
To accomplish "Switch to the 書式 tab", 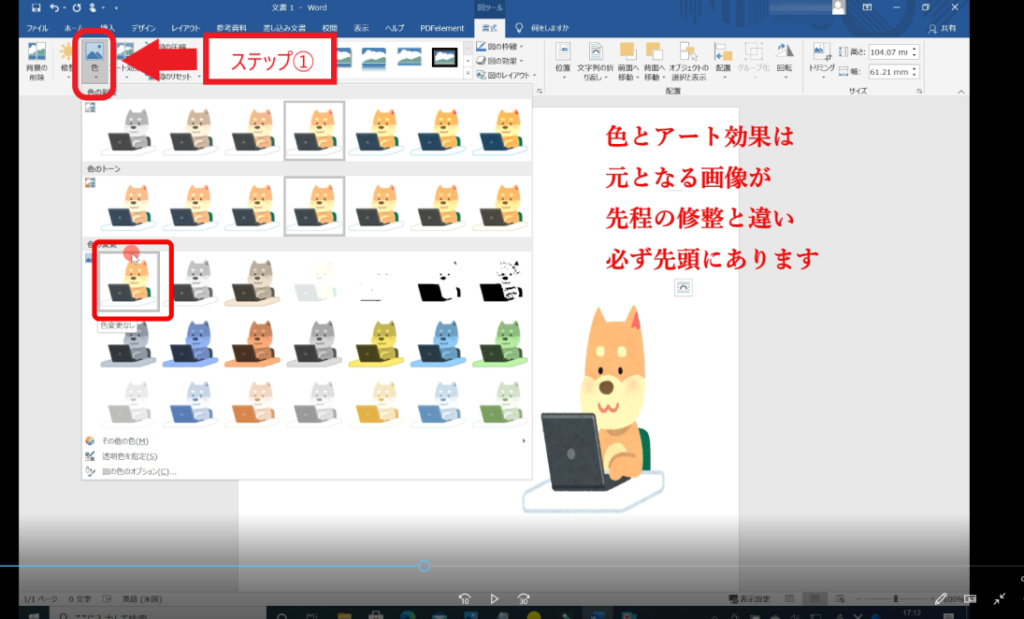I will (x=489, y=29).
